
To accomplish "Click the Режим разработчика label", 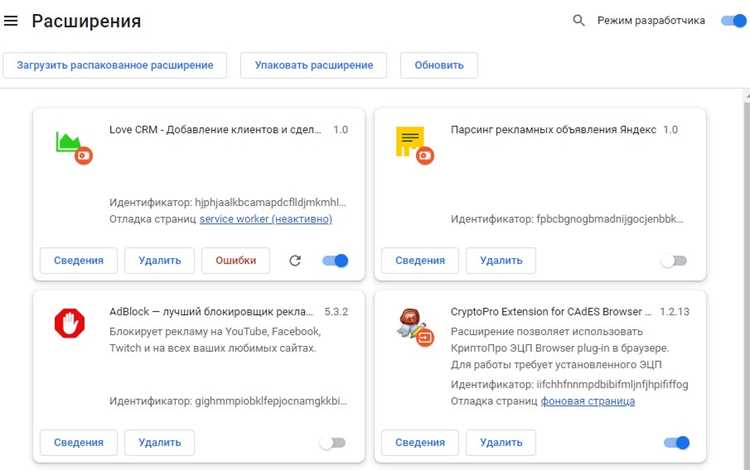I will point(651,21).
